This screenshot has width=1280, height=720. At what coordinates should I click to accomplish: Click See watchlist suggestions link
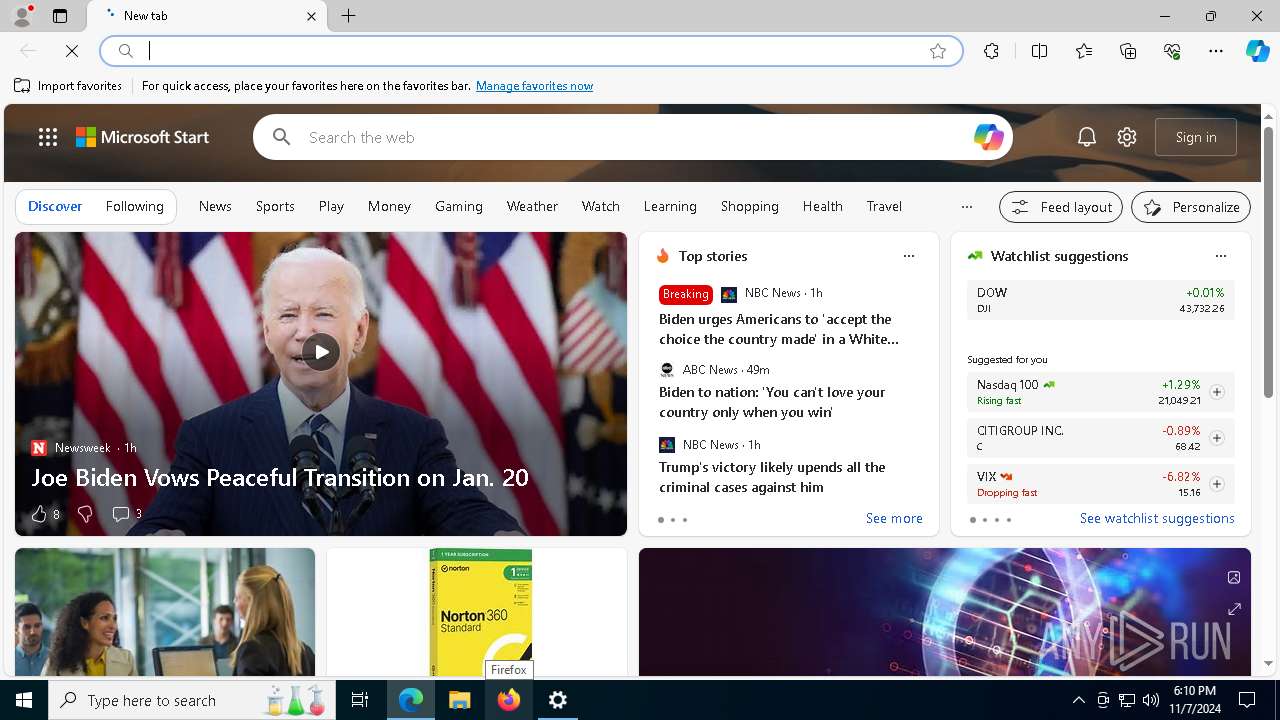click(1157, 518)
